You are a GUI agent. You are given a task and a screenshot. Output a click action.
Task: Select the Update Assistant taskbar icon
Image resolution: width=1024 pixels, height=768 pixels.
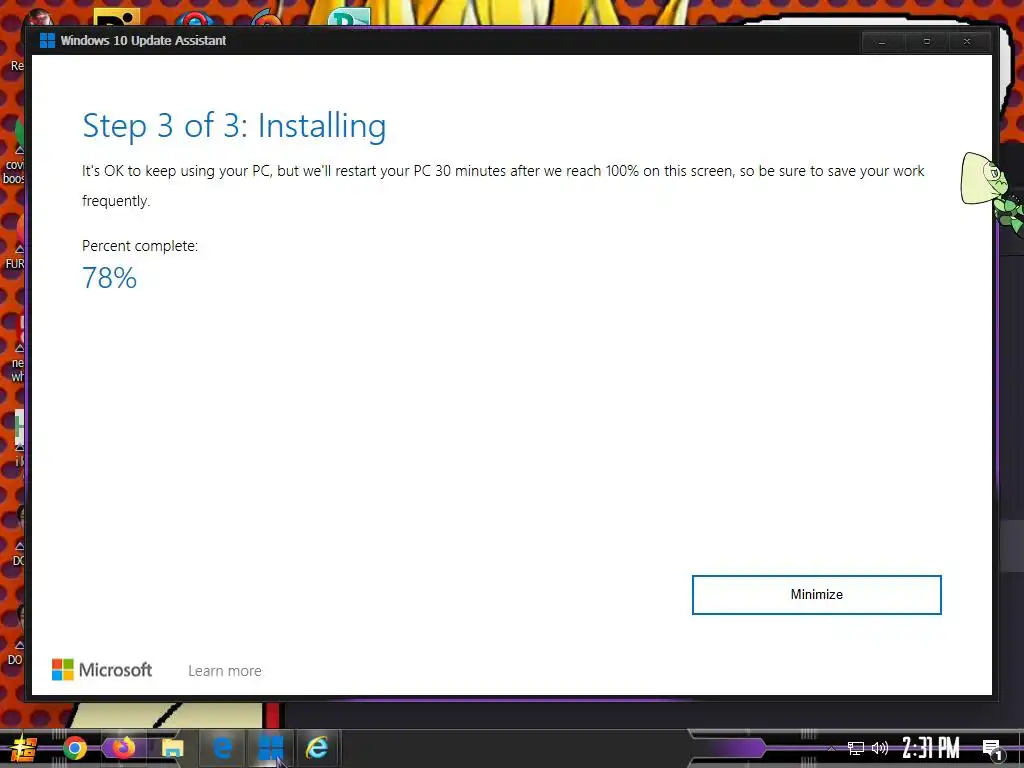click(270, 748)
